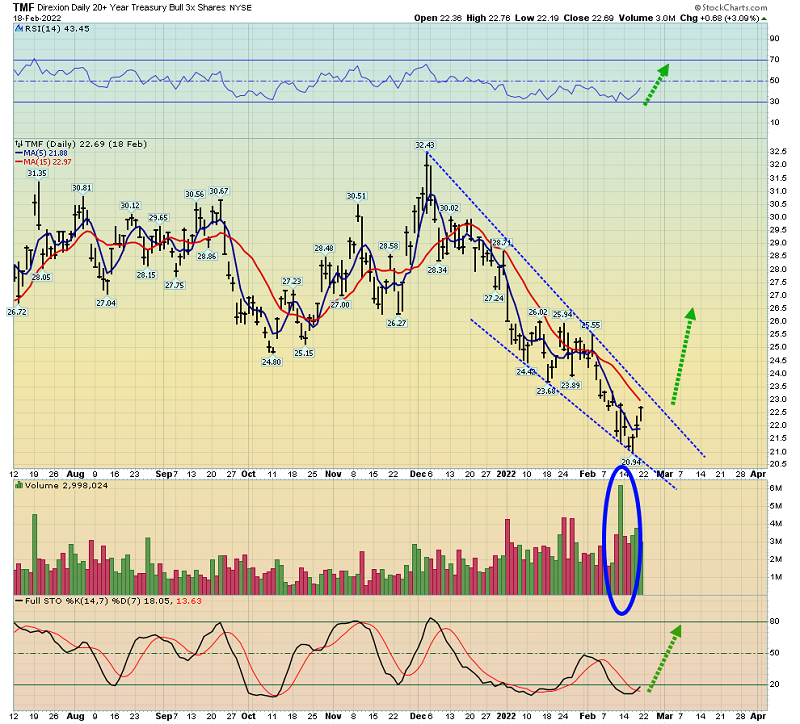Click the 'High 22.76' header value
Screen dimensions: 800x724
[x=488, y=18]
